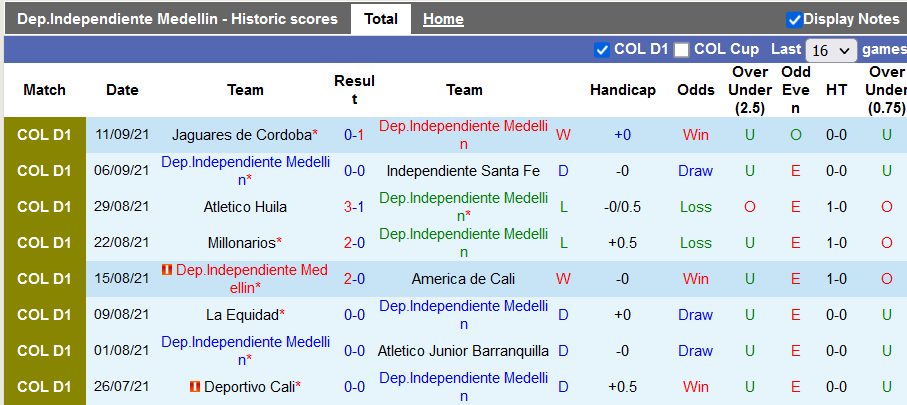Click La Equidad team link

(241, 315)
